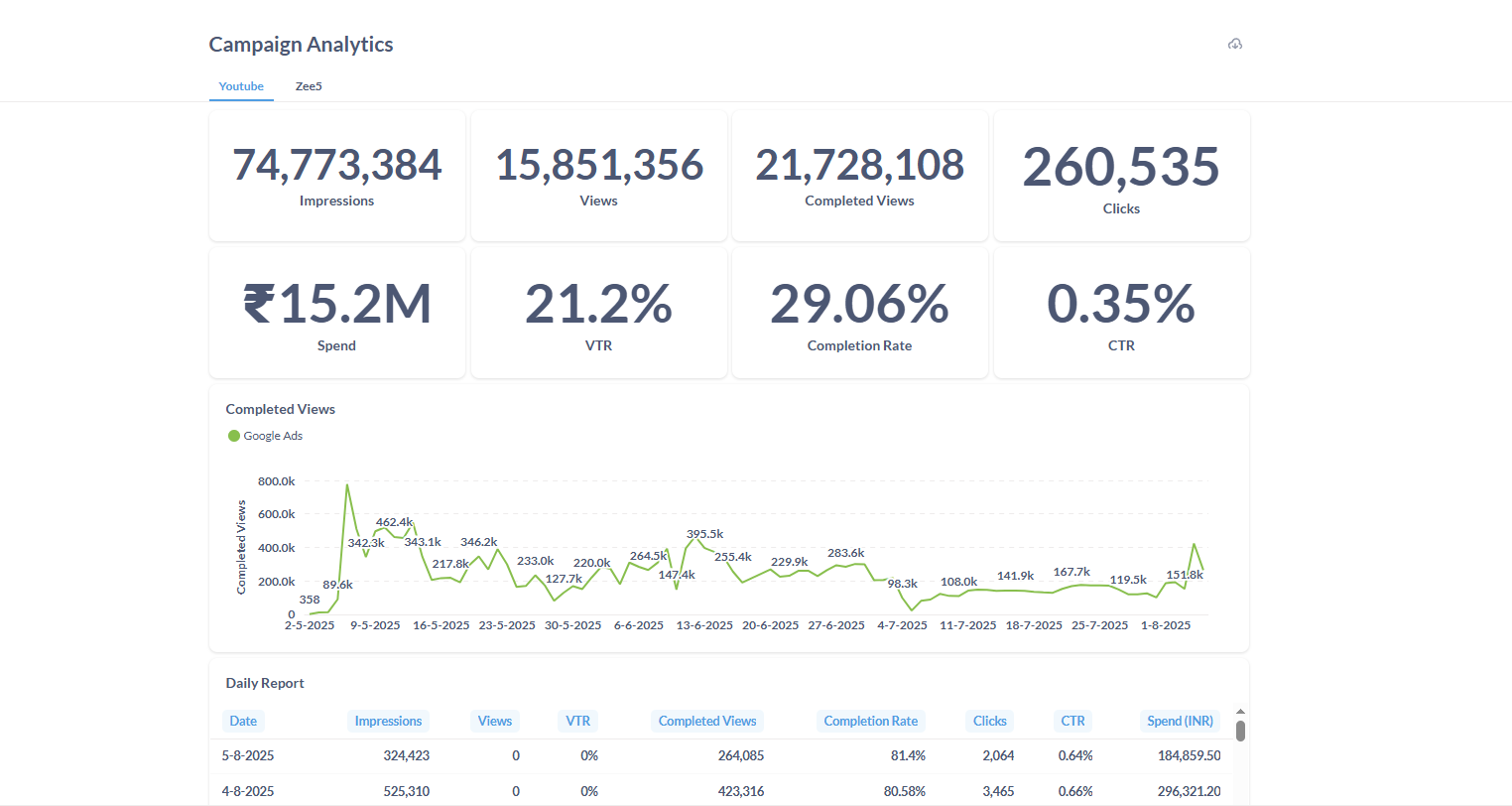Sort the table by Impressions

click(388, 721)
